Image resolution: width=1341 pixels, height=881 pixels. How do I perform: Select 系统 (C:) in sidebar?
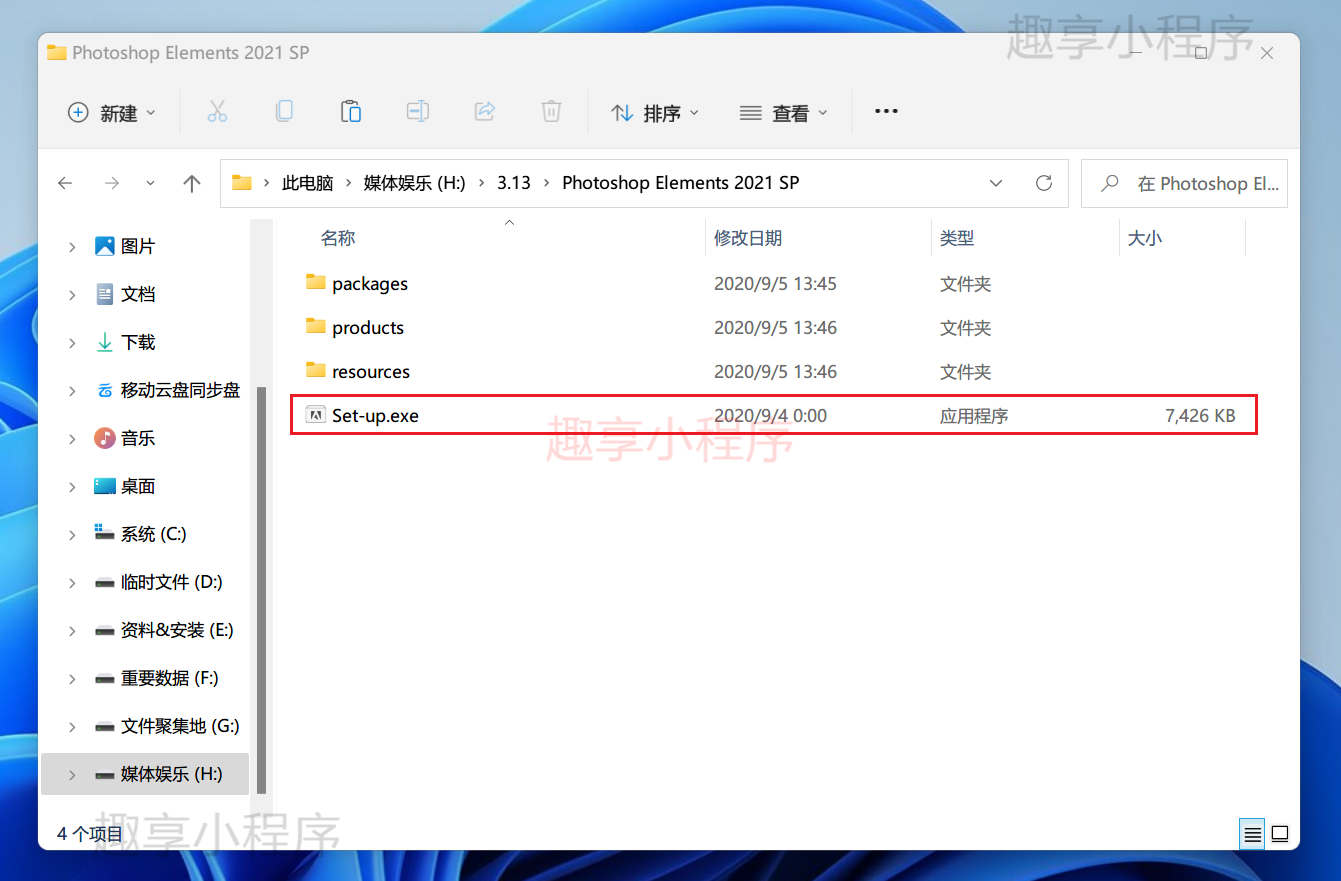(154, 534)
